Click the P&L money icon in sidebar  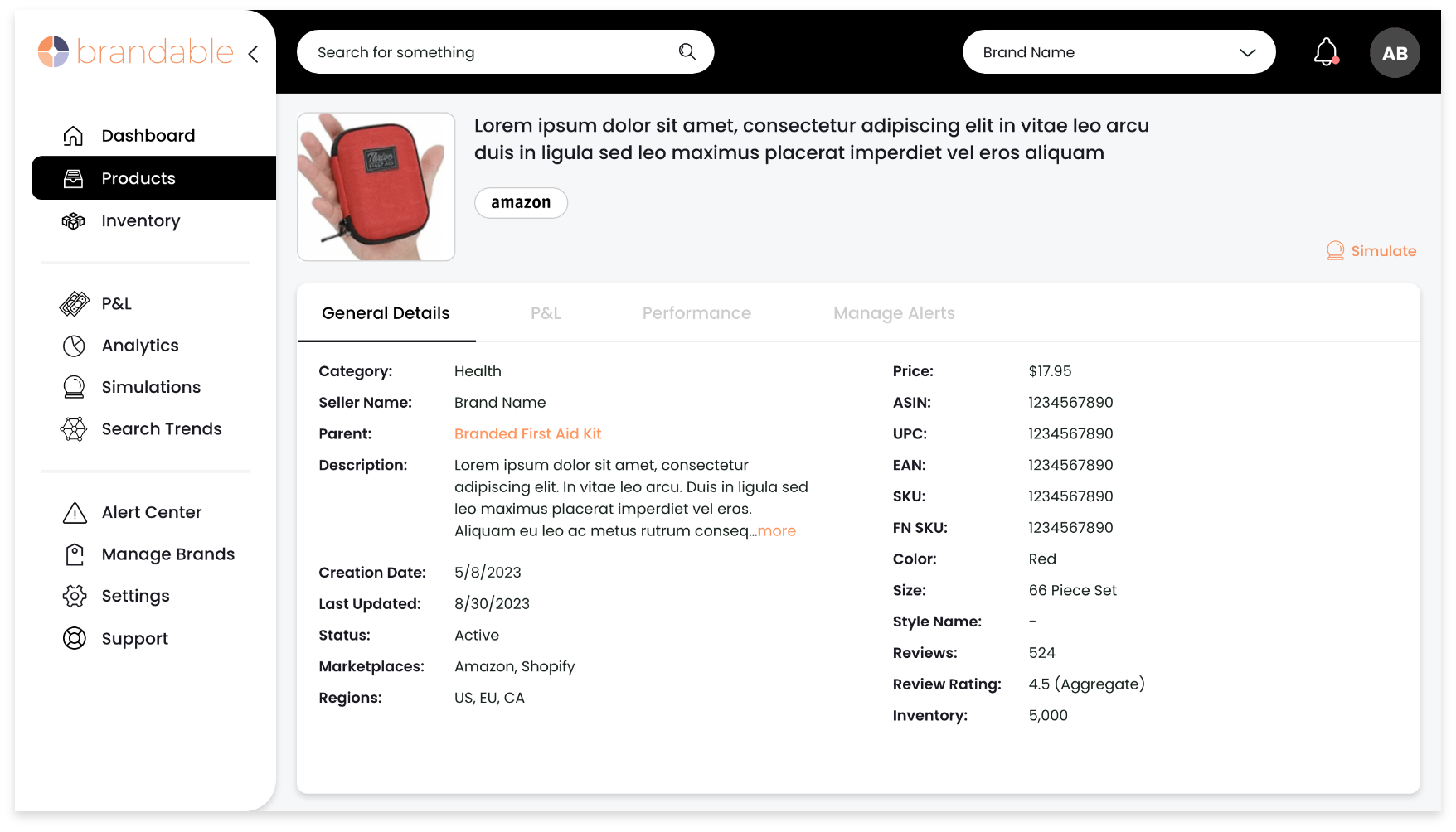pyautogui.click(x=74, y=304)
